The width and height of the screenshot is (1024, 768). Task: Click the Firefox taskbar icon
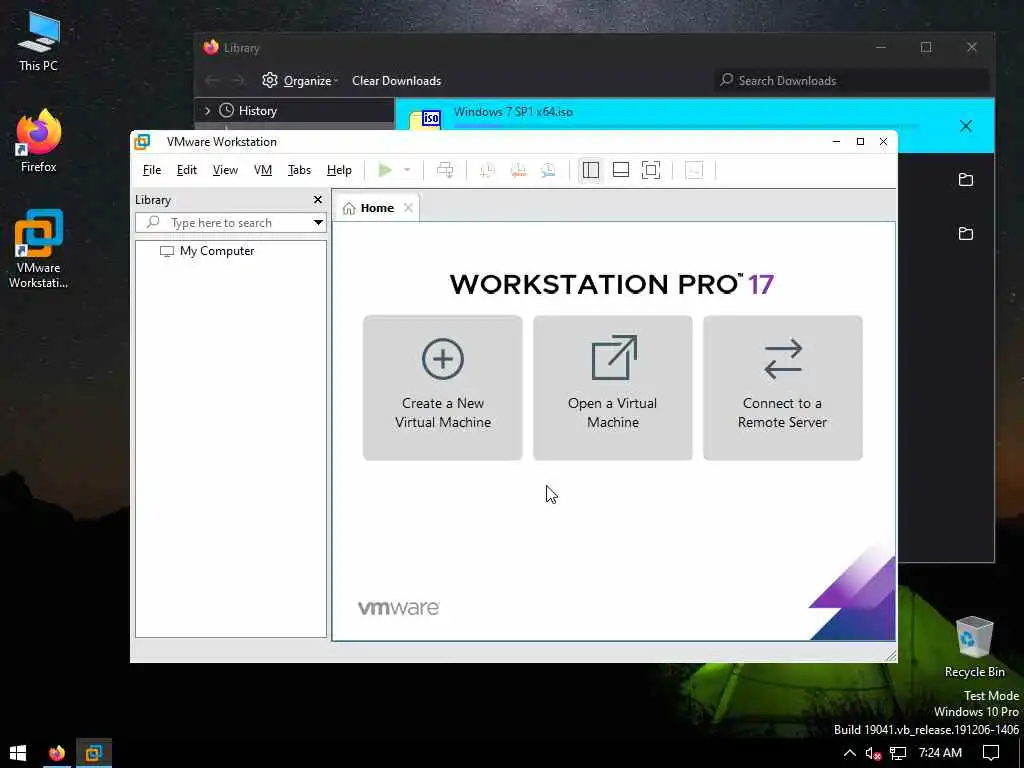click(57, 753)
